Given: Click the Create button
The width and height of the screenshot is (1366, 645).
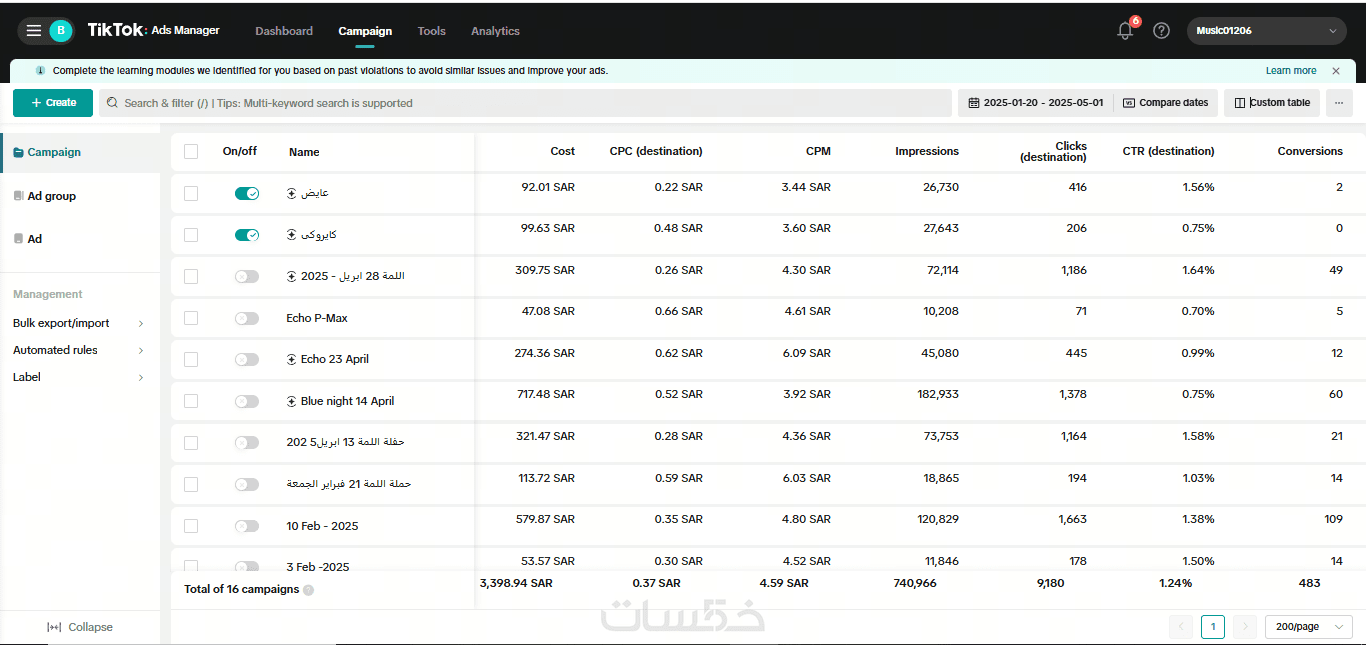Looking at the screenshot, I should [x=53, y=103].
